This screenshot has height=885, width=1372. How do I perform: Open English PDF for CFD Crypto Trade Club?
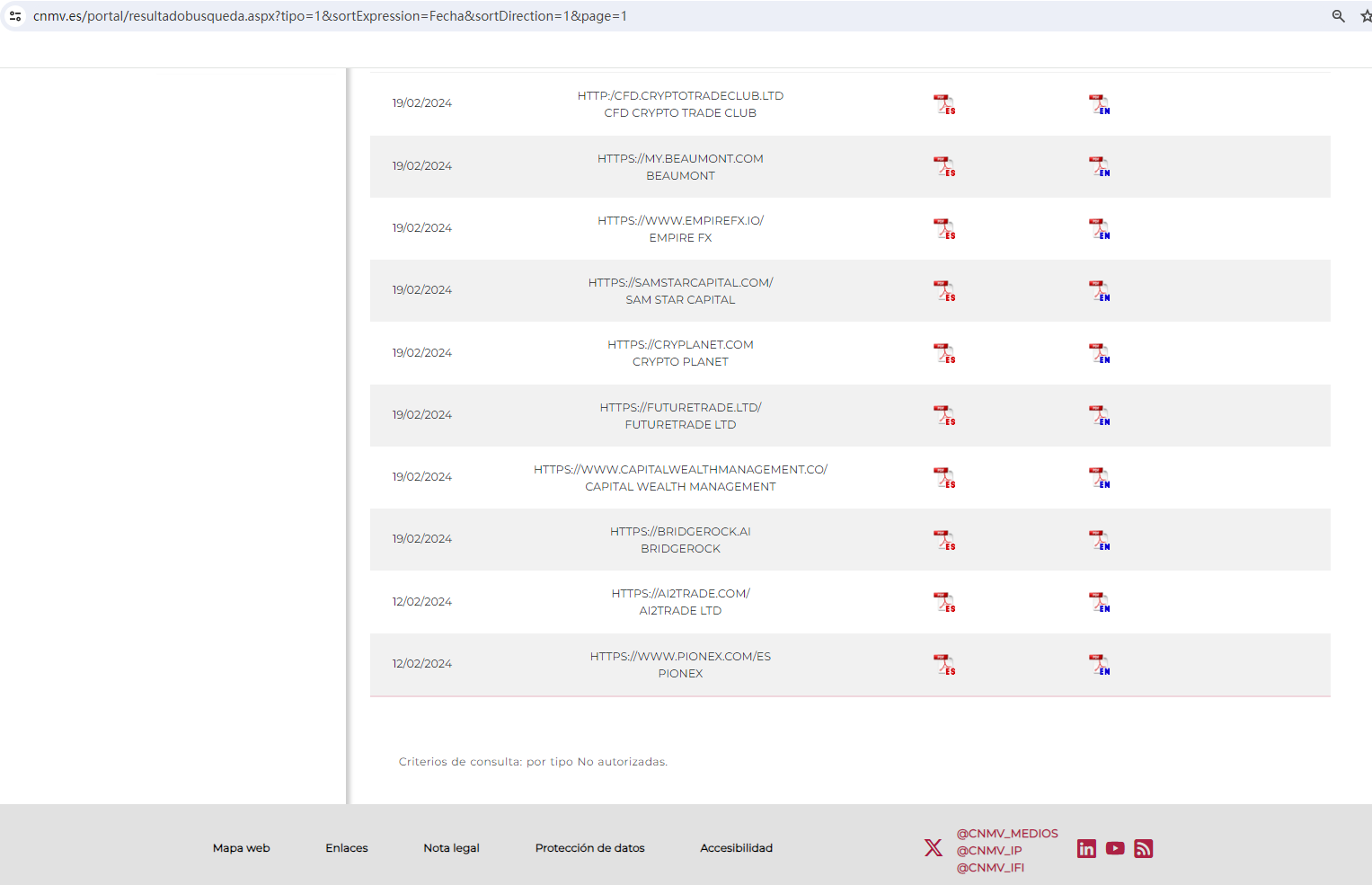coord(1100,104)
